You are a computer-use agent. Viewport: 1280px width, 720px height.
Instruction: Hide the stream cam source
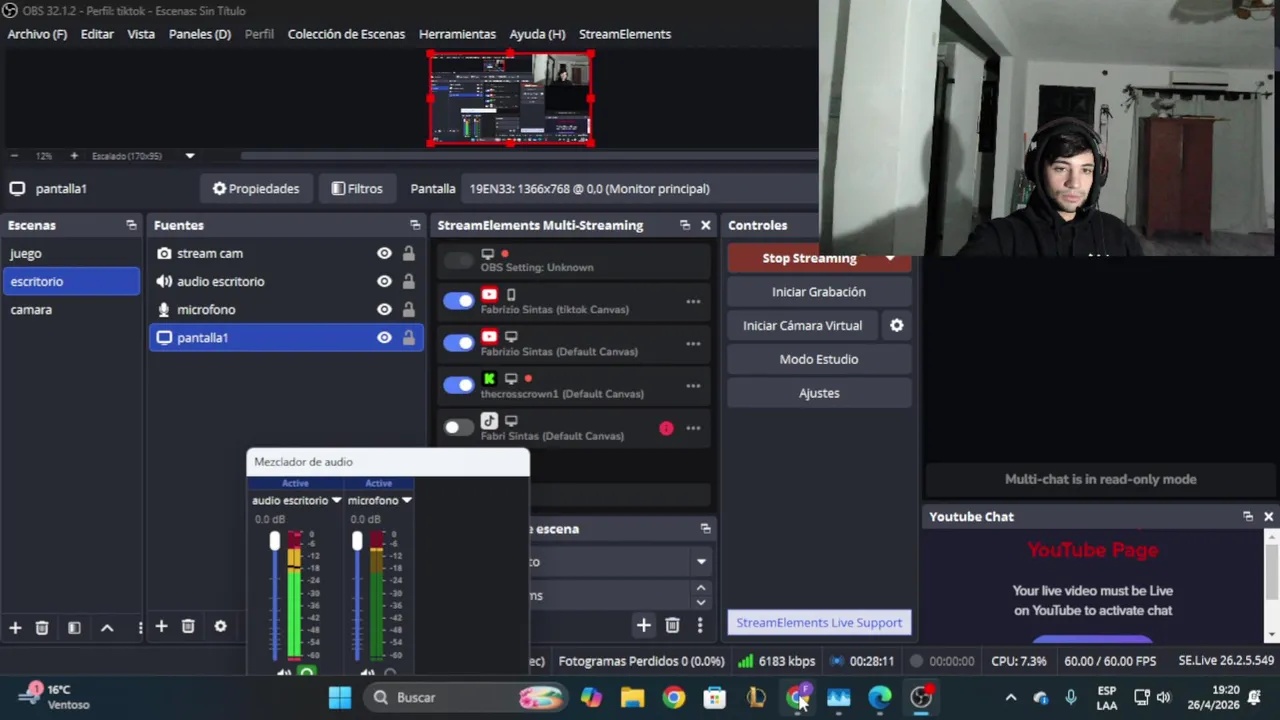[384, 253]
